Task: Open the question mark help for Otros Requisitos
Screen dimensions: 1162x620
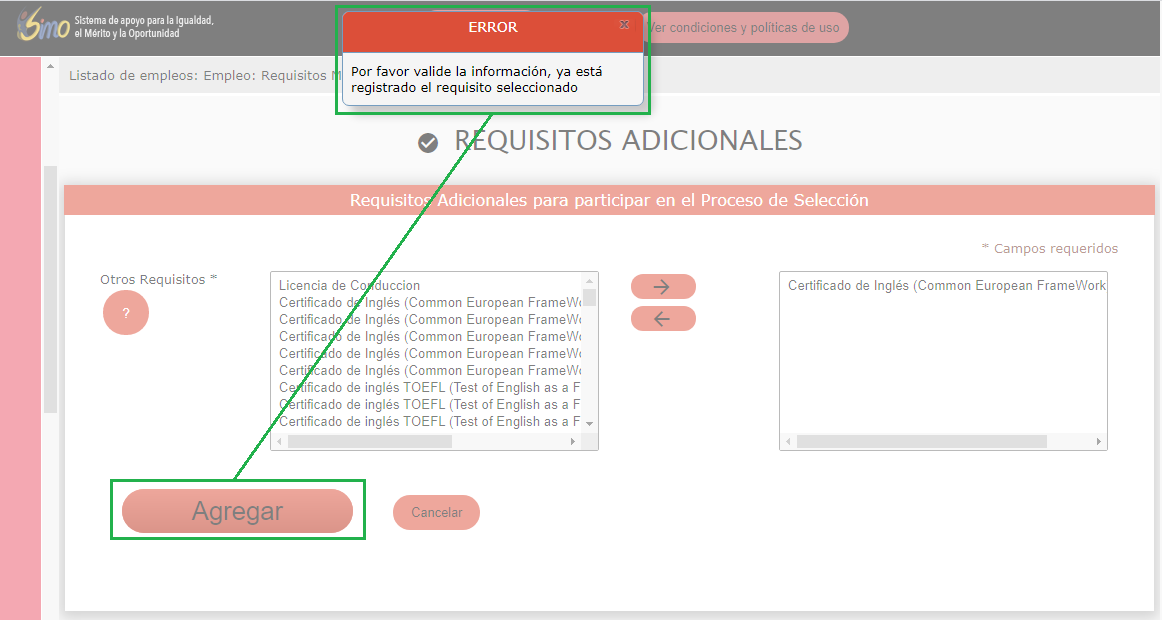Action: 126,313
